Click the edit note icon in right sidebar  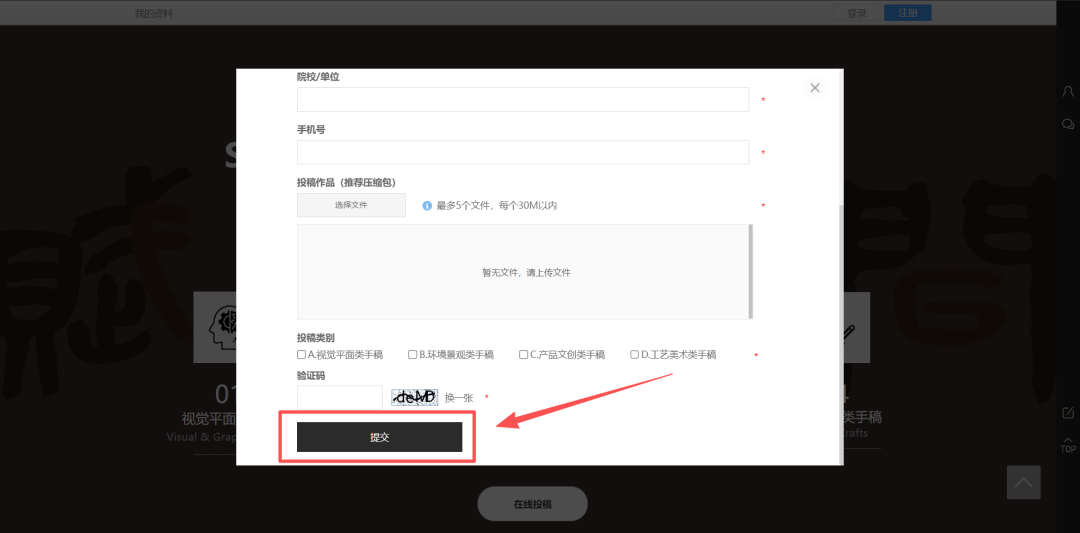(x=1068, y=413)
